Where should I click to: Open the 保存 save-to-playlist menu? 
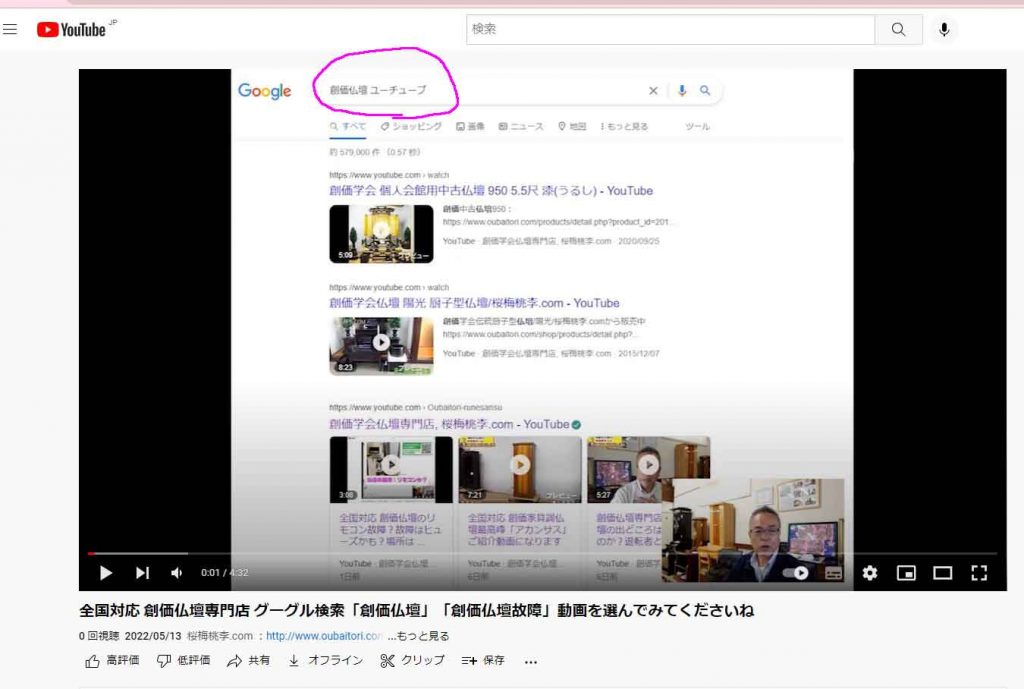pyautogui.click(x=483, y=661)
